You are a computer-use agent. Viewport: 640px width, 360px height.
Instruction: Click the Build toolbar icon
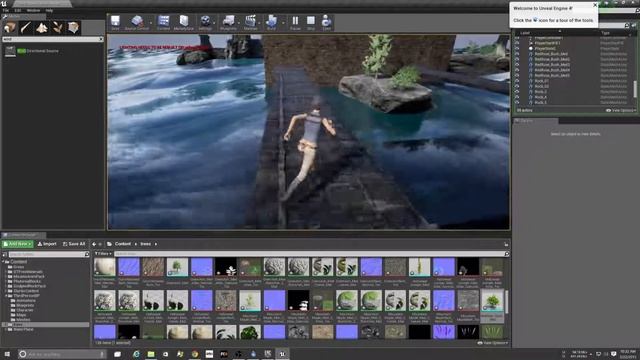point(271,22)
